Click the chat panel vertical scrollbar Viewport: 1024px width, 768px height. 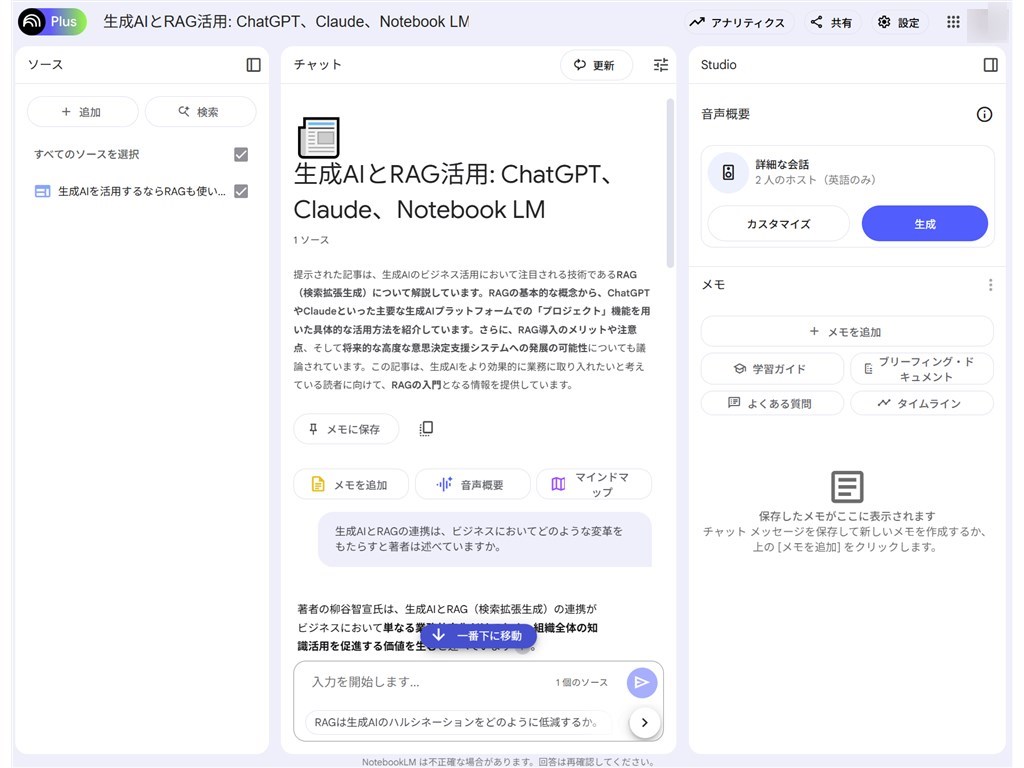670,183
